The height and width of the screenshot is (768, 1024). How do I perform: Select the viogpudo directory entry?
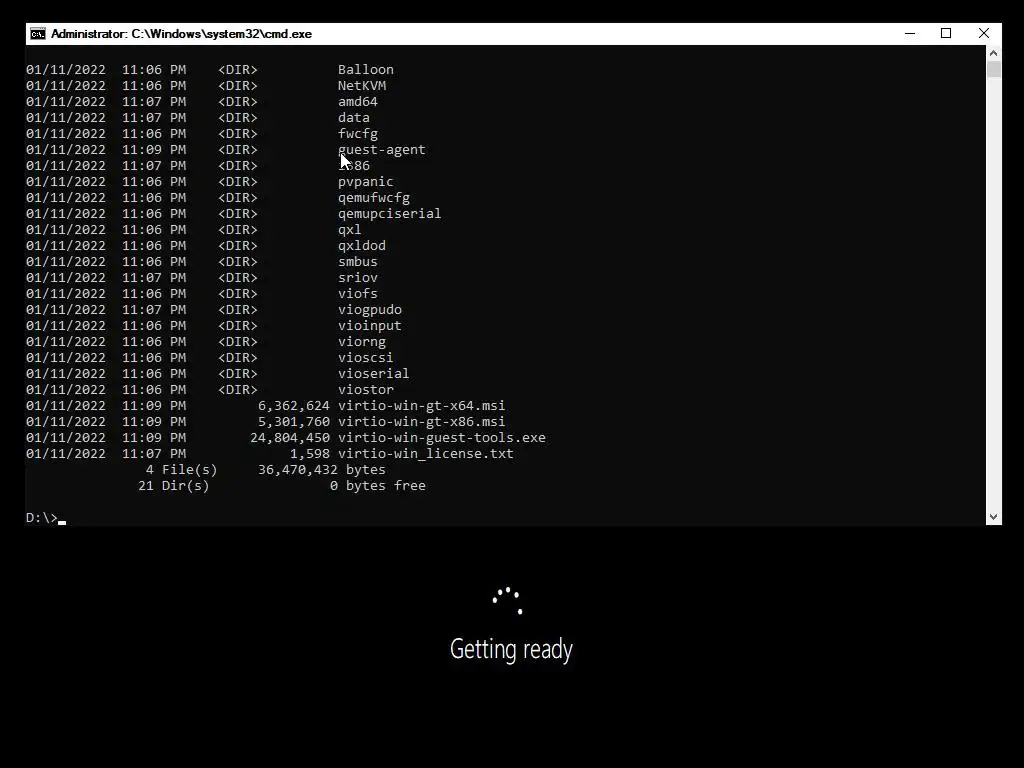pos(370,310)
